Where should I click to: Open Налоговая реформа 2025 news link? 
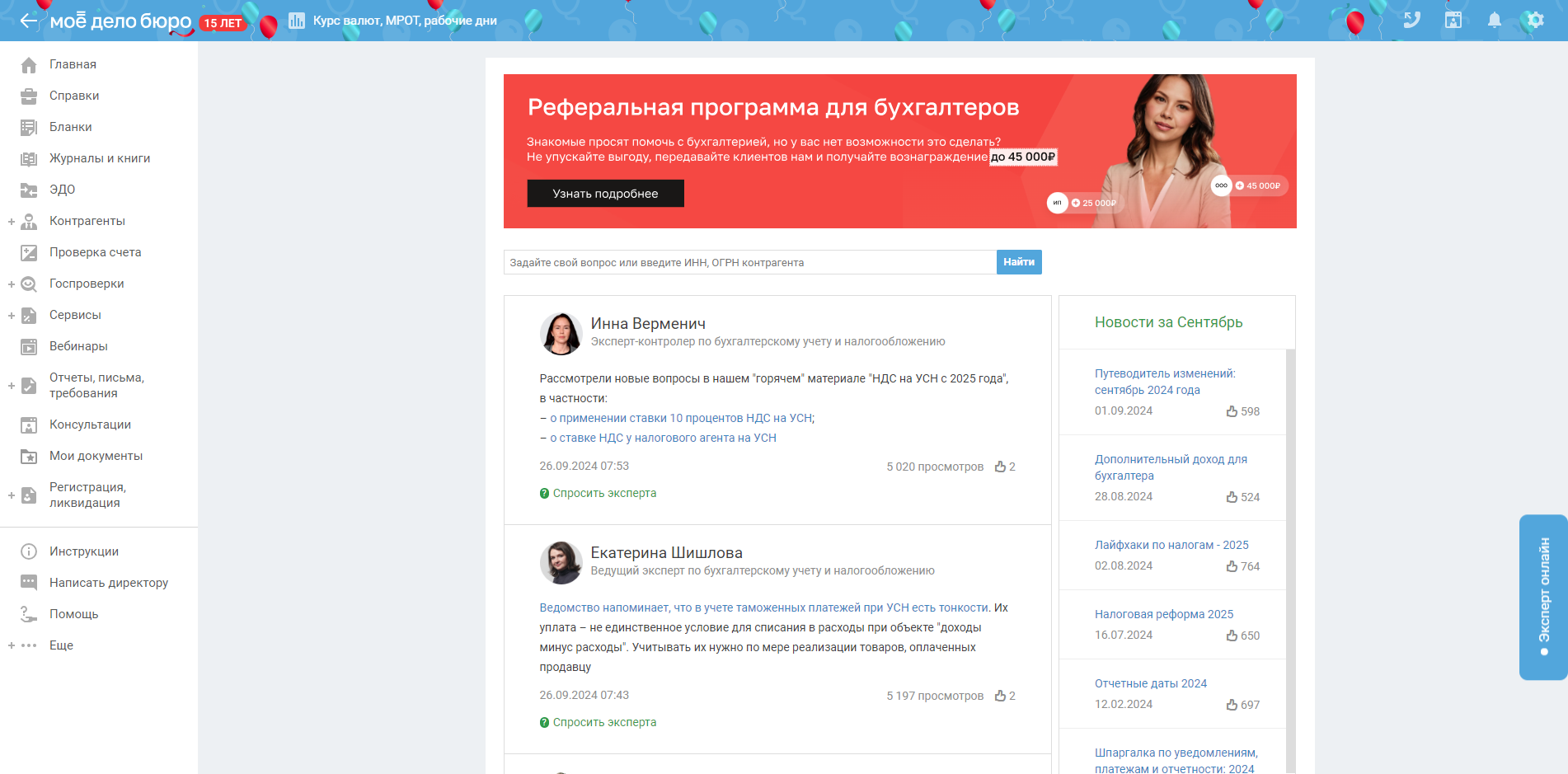click(x=1164, y=614)
